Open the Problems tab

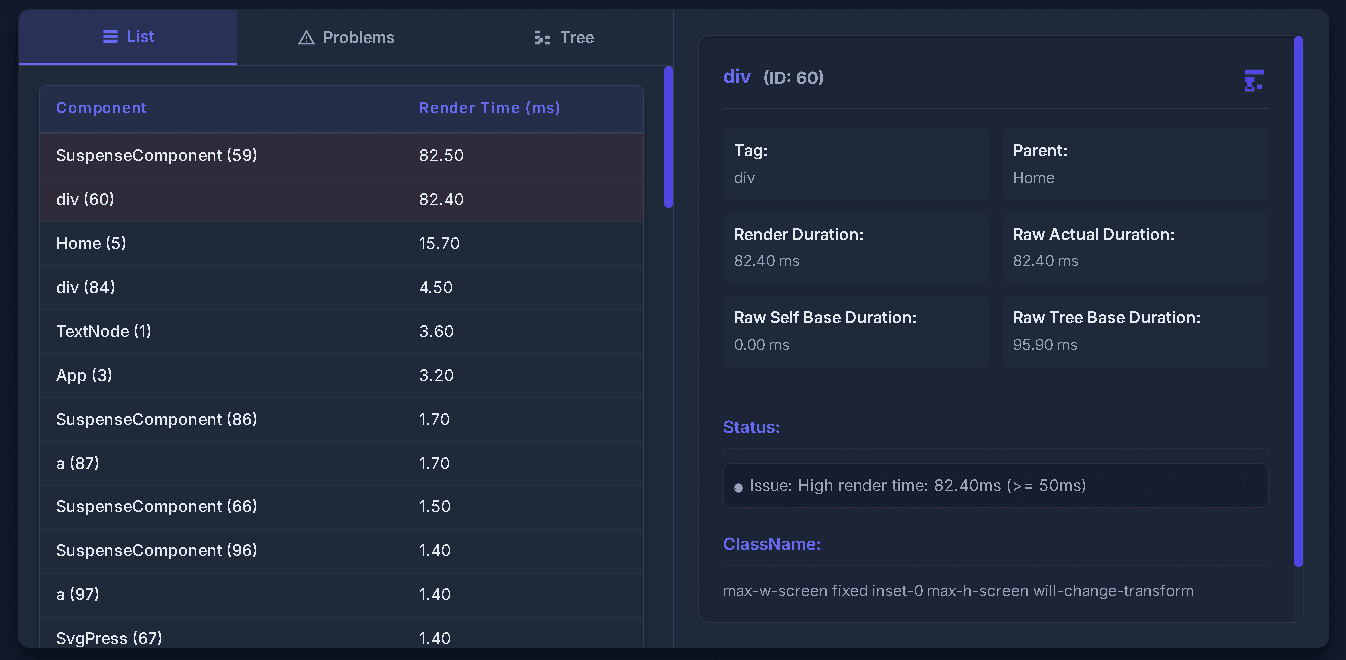click(346, 37)
